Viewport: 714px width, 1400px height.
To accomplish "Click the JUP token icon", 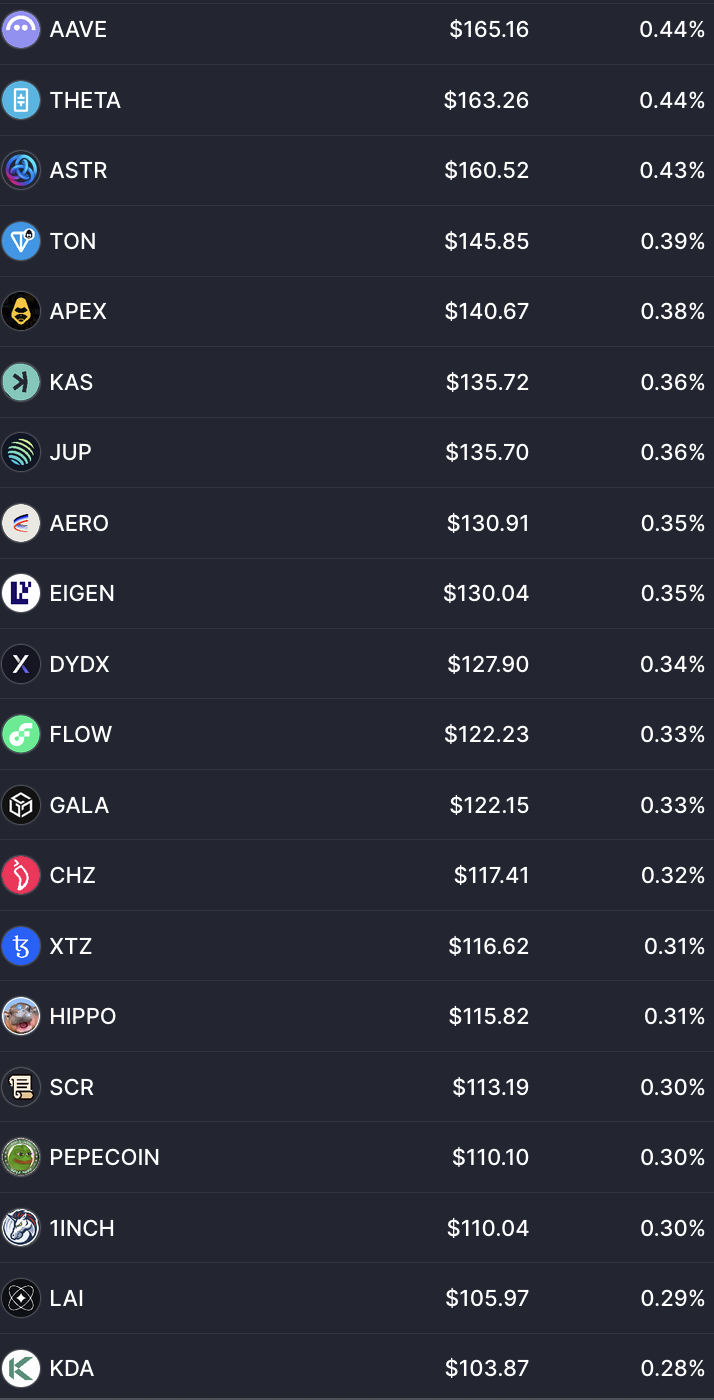I will click(x=21, y=453).
